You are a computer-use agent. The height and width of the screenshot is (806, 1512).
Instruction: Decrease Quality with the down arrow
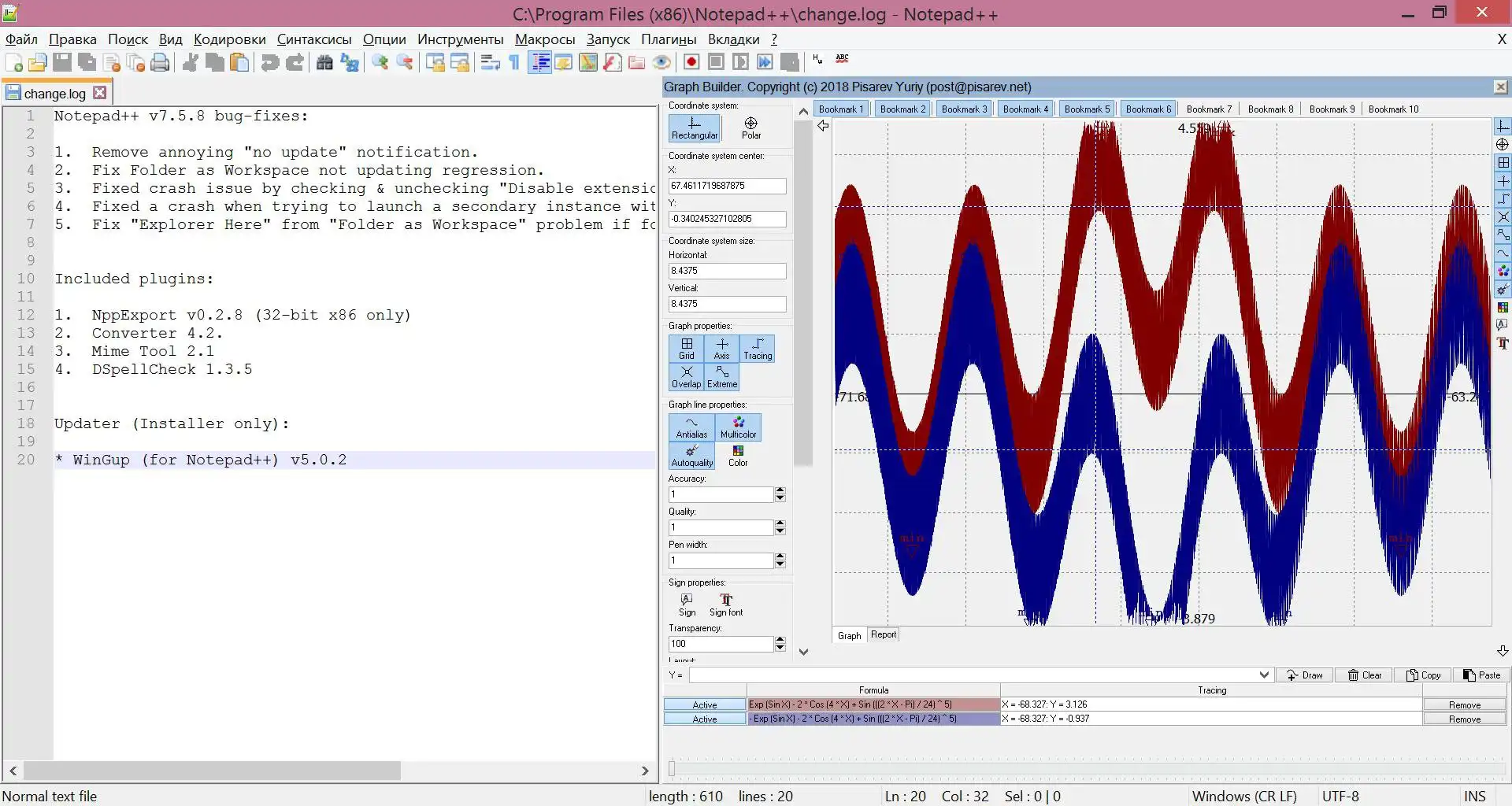pyautogui.click(x=780, y=531)
